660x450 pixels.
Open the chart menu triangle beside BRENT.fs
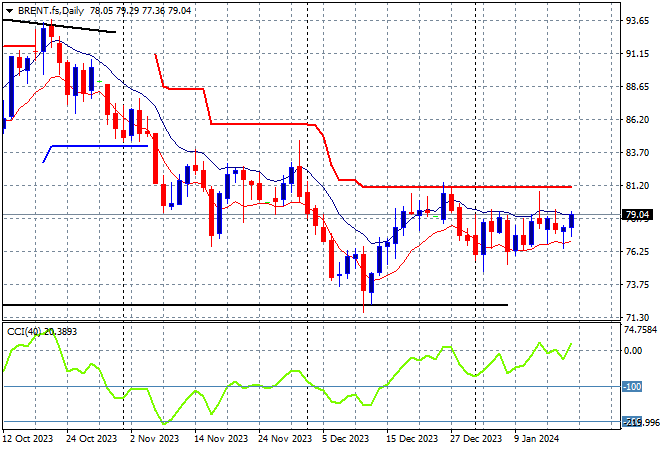tap(10, 11)
